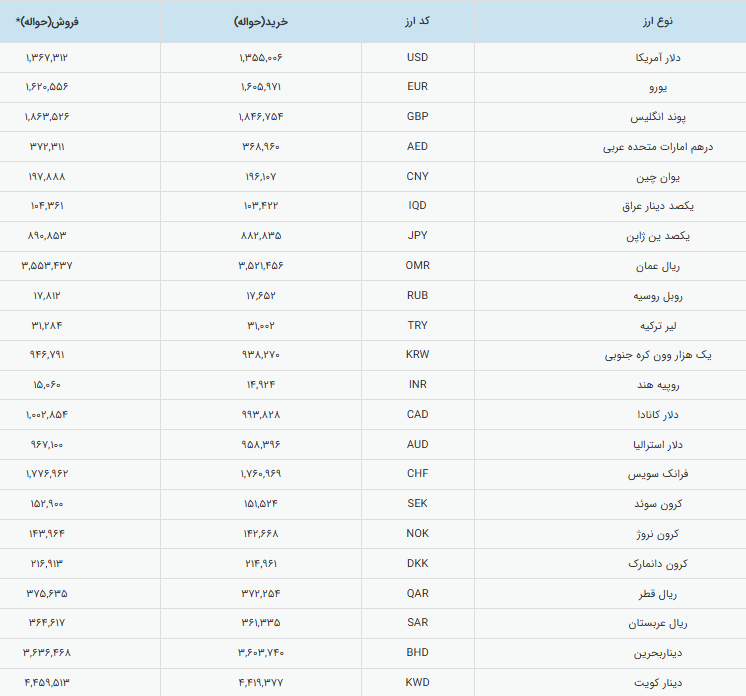Click the 'خرید(حواله)' column header
746x696 pixels.
coord(259,21)
